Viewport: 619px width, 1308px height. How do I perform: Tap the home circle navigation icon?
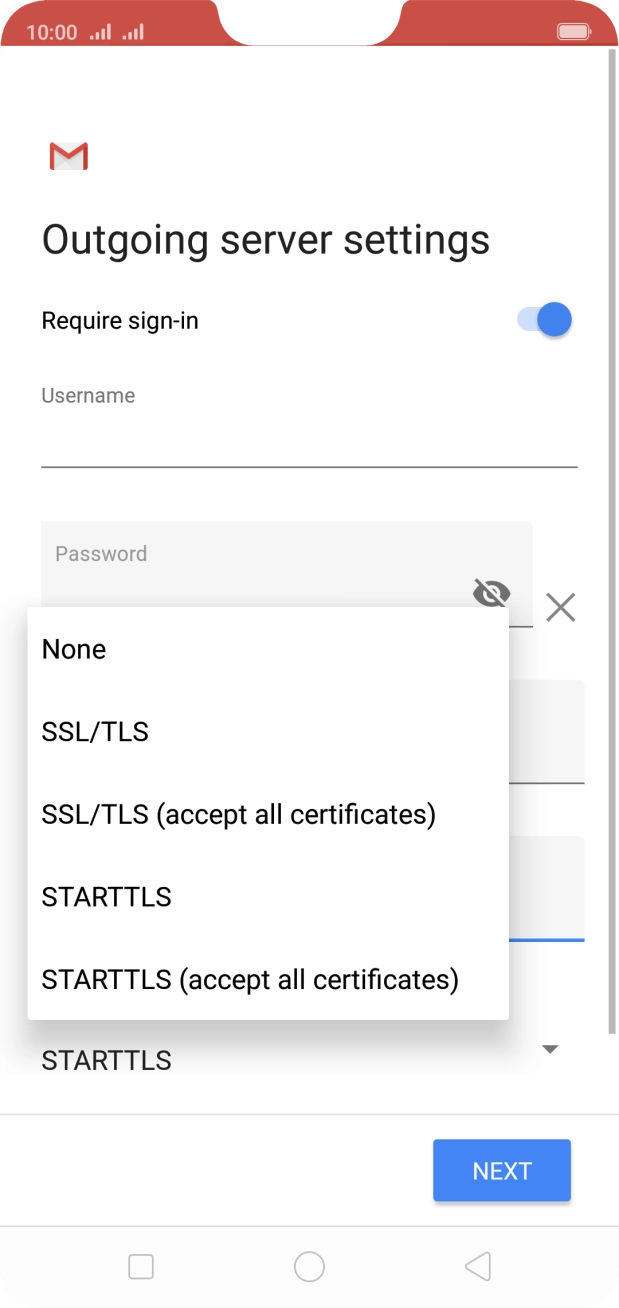pyautogui.click(x=309, y=1267)
